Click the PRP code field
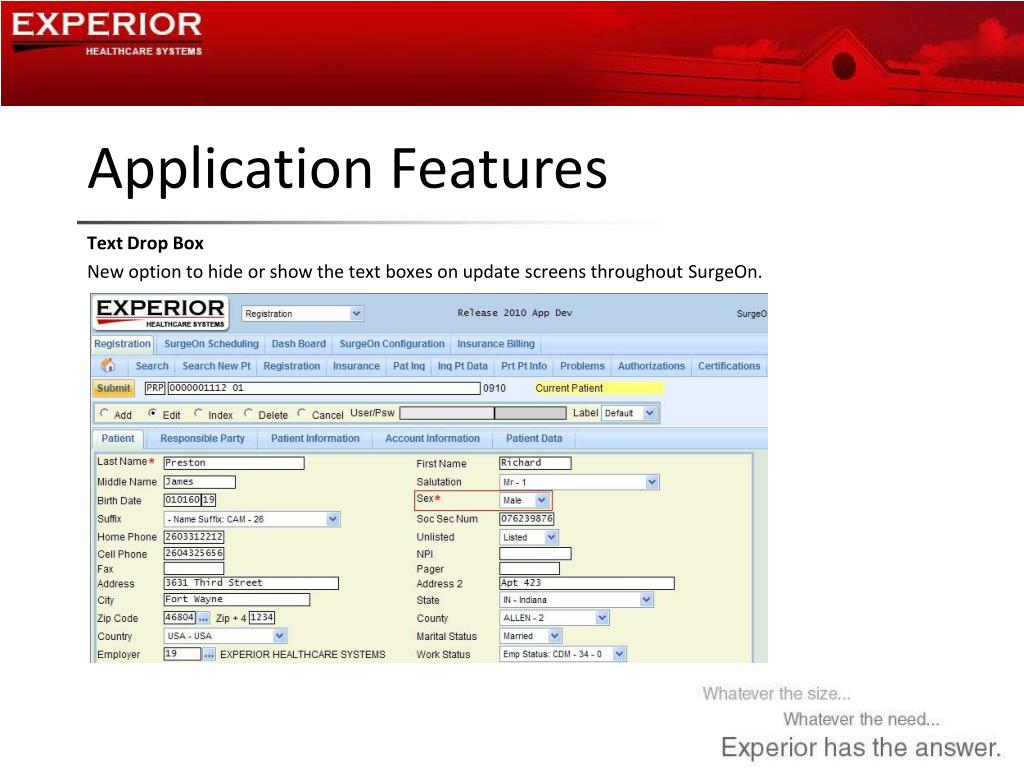1024x768 pixels. (x=155, y=388)
